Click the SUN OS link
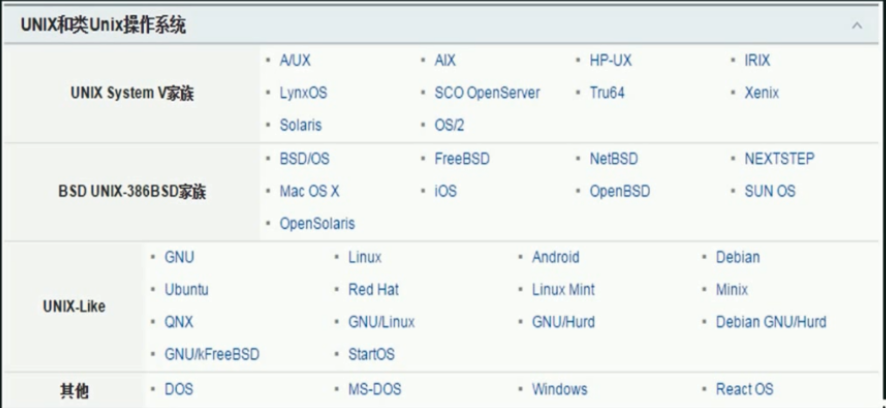Image resolution: width=886 pixels, height=408 pixels. [x=770, y=192]
